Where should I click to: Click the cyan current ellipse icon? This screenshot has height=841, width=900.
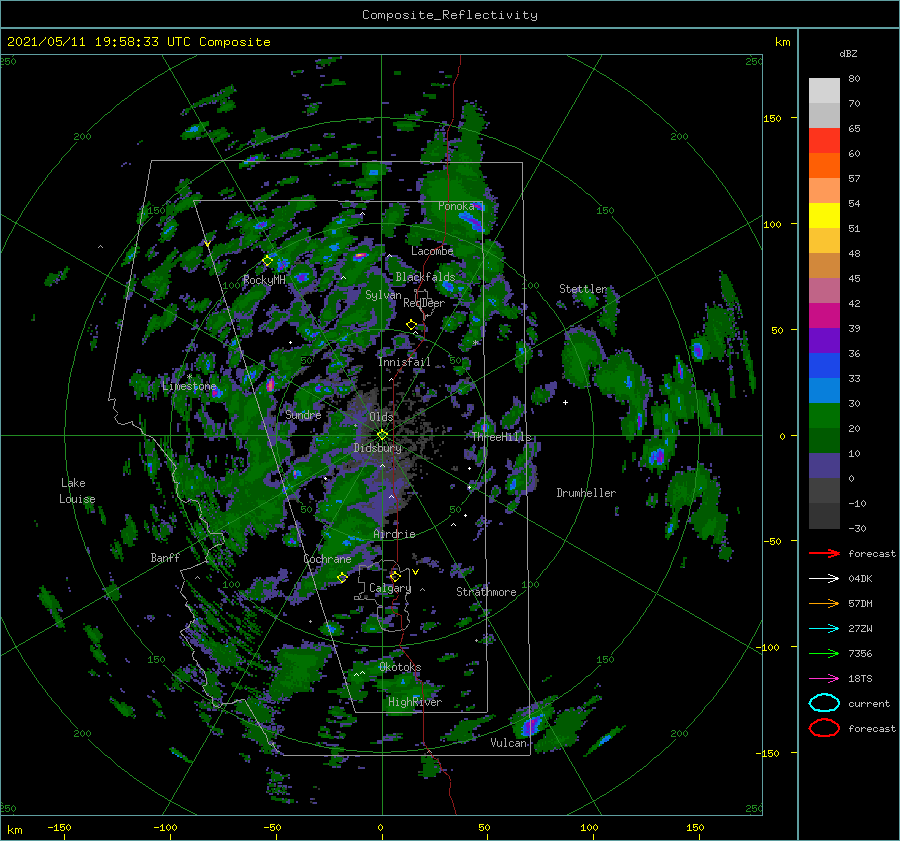(824, 703)
